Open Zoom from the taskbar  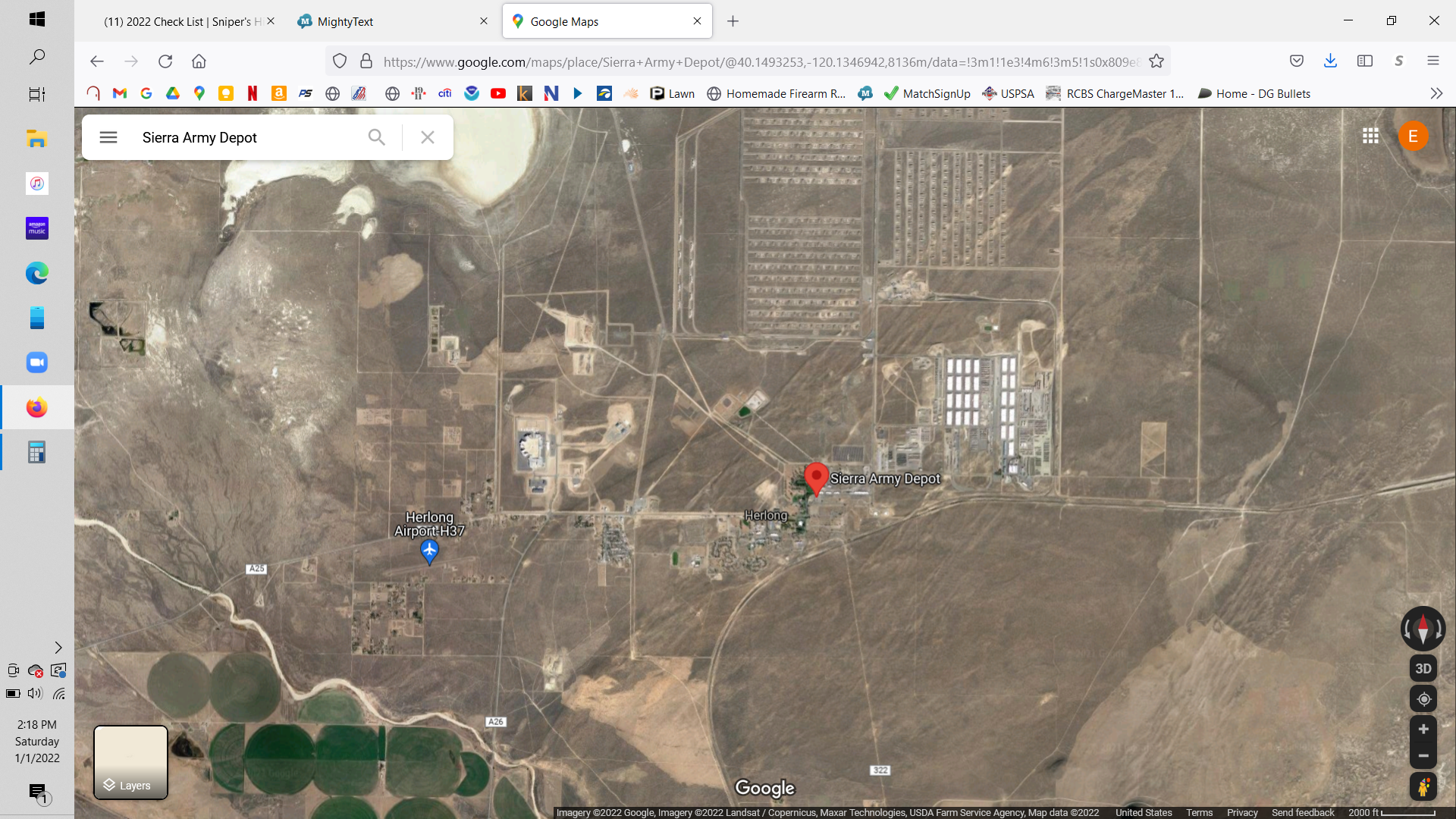(x=37, y=362)
